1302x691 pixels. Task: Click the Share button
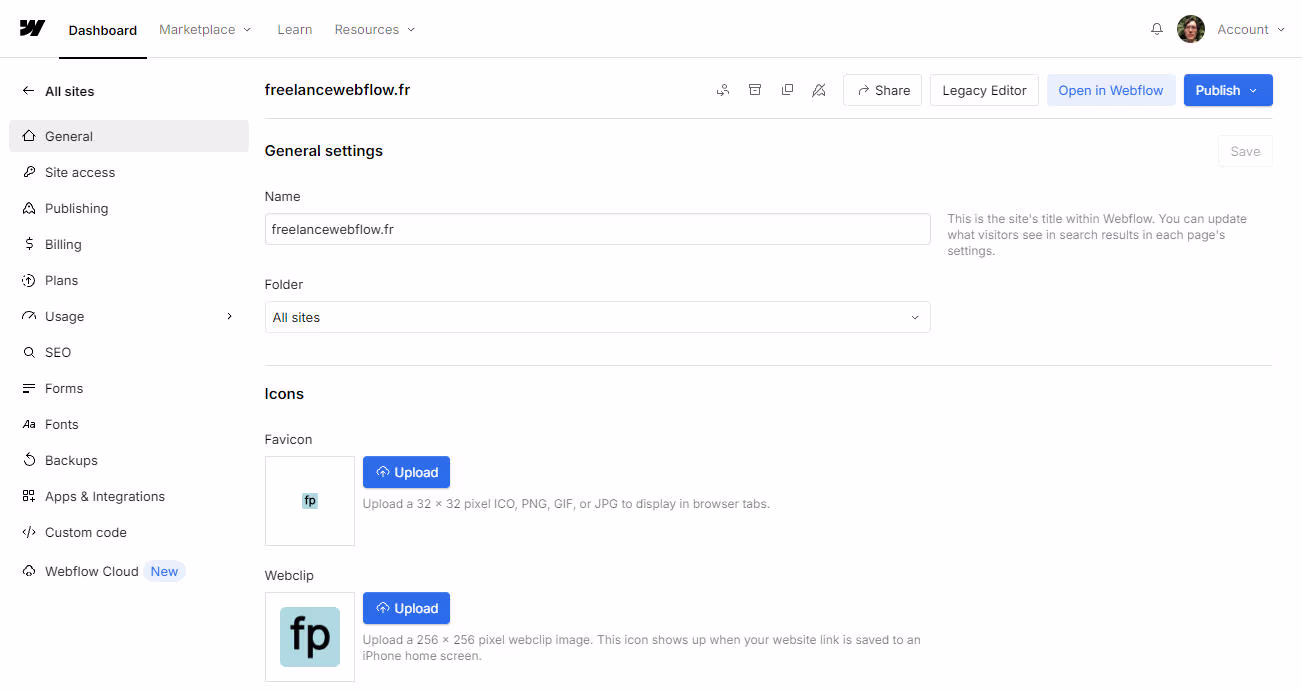coord(882,90)
